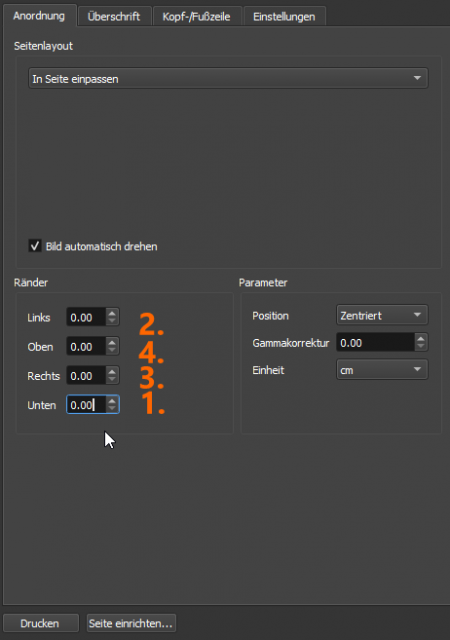Decrease Gammakorrektur value with down arrow
The height and width of the screenshot is (640, 450).
click(x=421, y=347)
